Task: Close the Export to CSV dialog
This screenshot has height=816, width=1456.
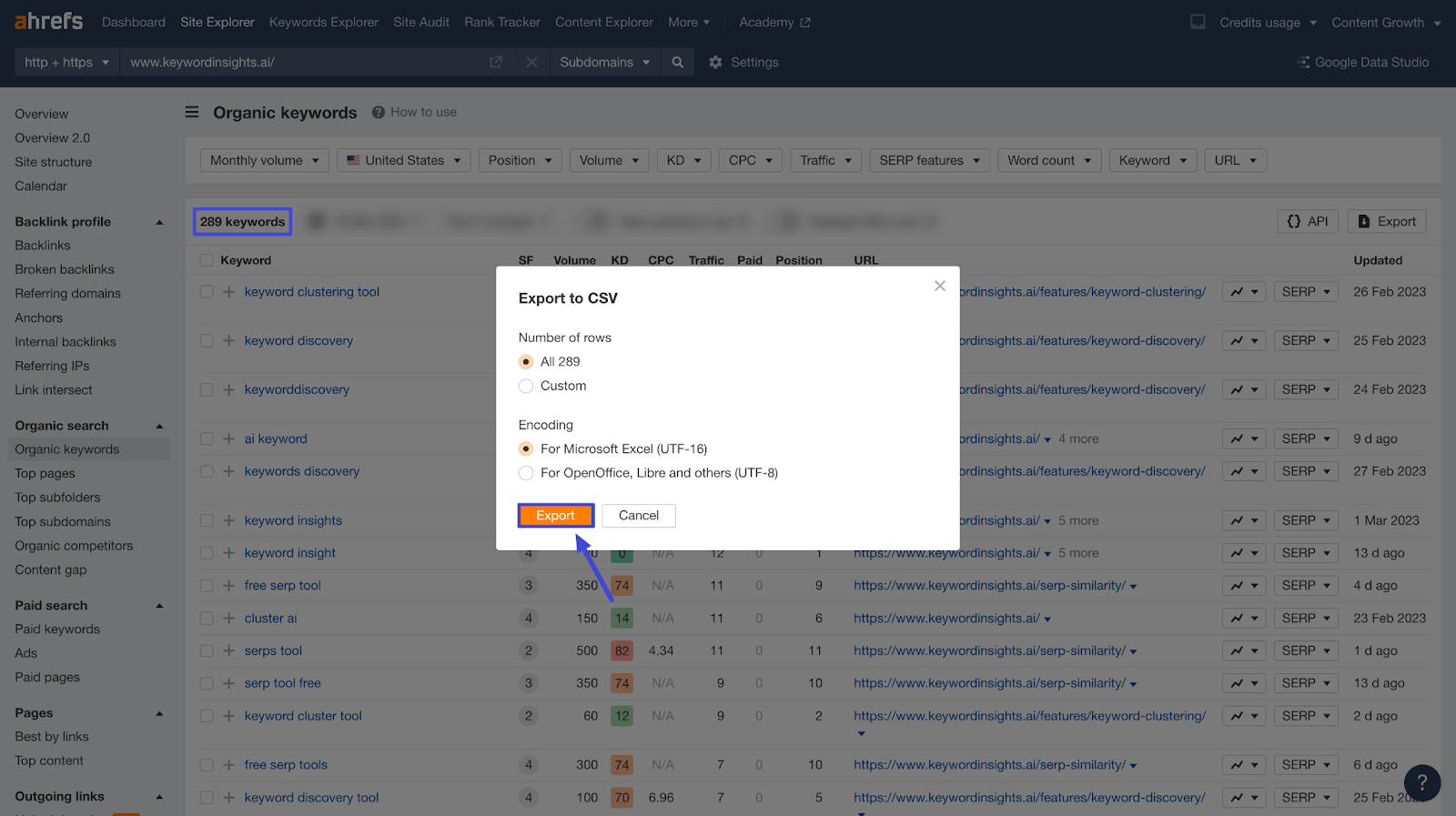Action: pos(940,286)
